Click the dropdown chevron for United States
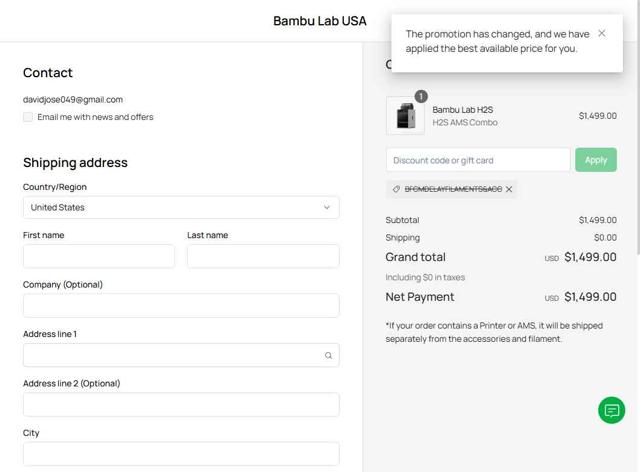 326,207
